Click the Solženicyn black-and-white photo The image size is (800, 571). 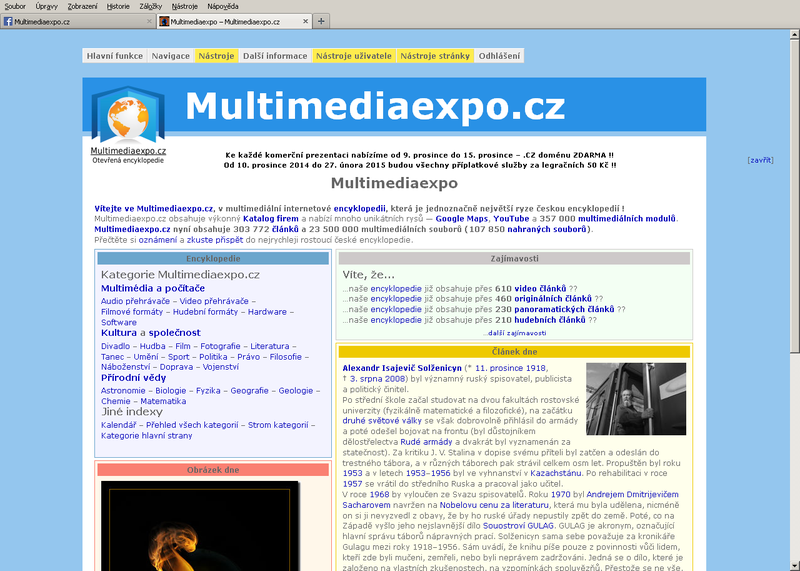pyautogui.click(x=636, y=399)
